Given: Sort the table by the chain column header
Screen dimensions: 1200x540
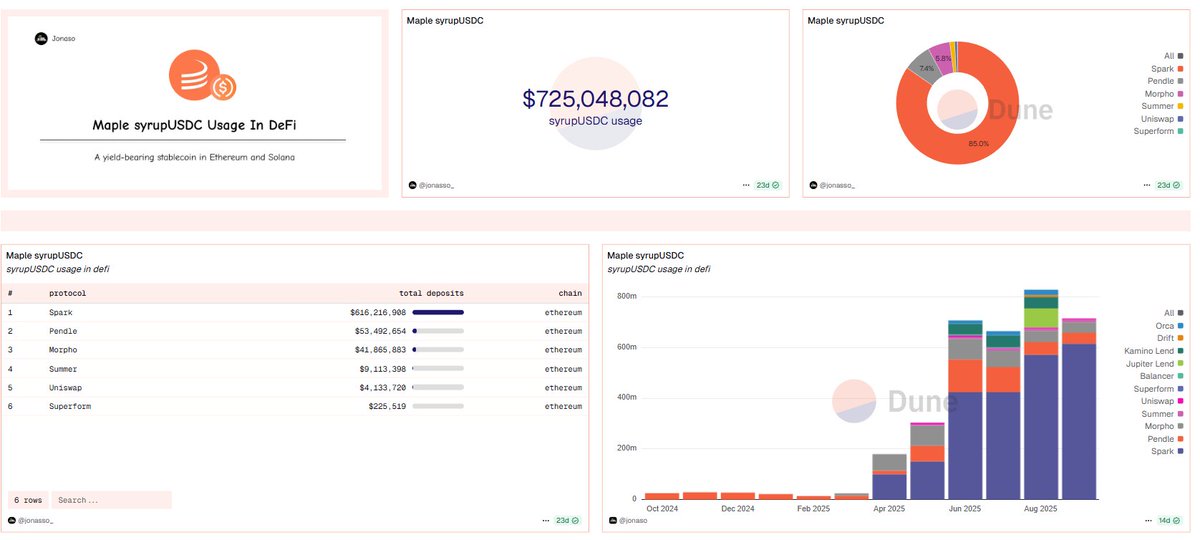Looking at the screenshot, I should [x=570, y=293].
